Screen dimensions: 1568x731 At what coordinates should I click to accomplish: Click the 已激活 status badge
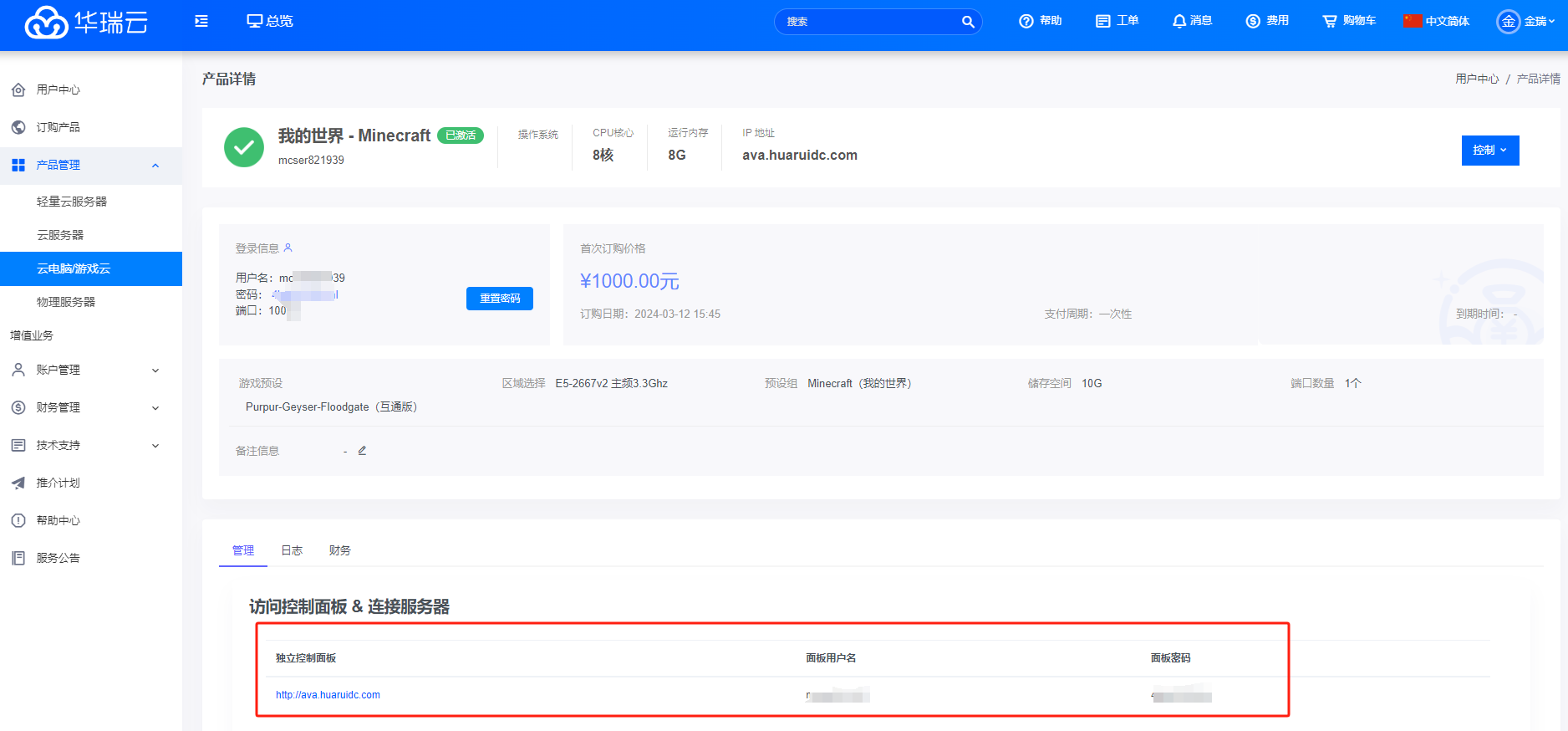click(x=461, y=135)
